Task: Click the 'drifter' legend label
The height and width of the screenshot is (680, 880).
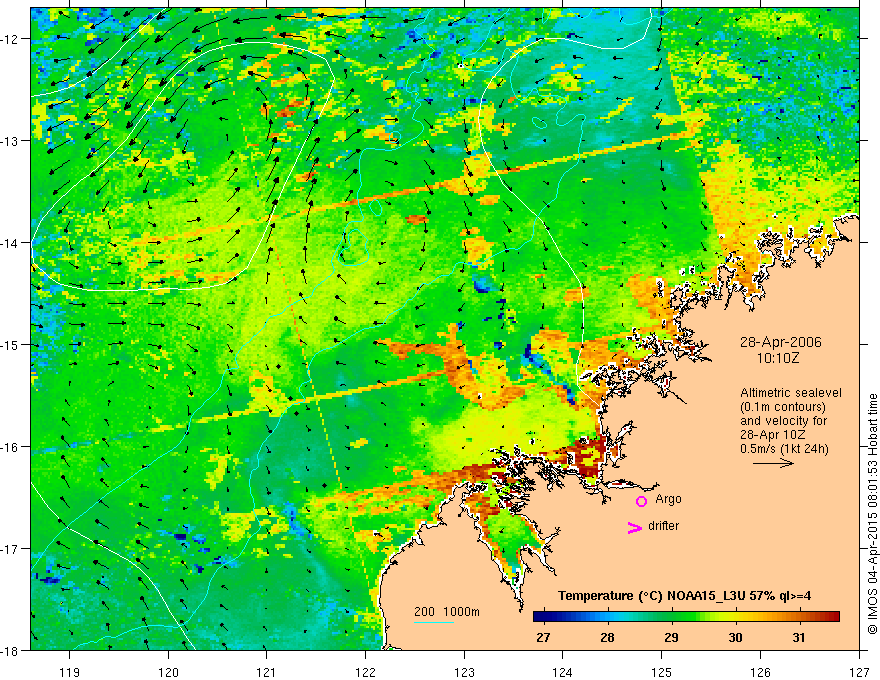Action: (663, 526)
